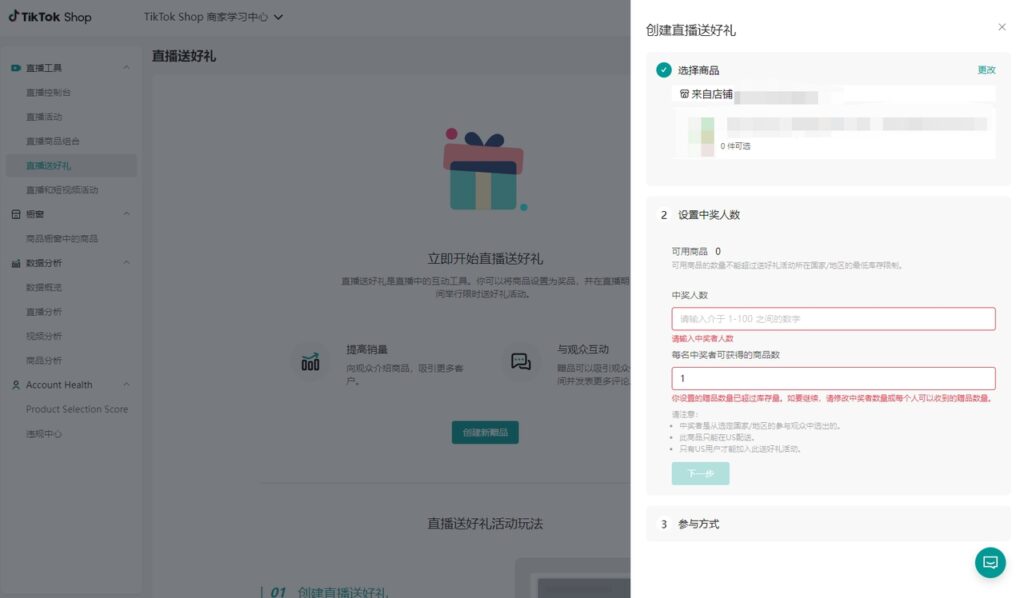The image size is (1024, 598).
Task: Open the customer support chat bubble
Action: pyautogui.click(x=990, y=562)
